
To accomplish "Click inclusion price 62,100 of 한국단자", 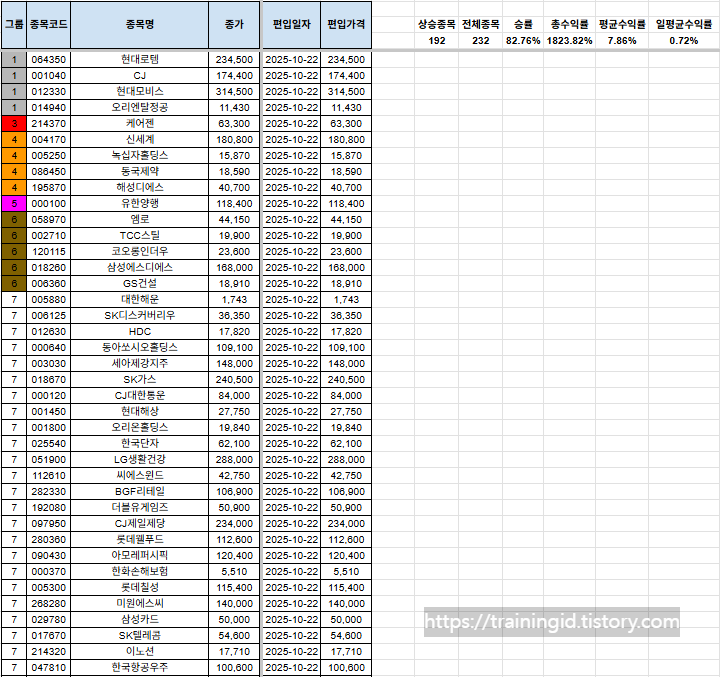I will click(x=346, y=444).
